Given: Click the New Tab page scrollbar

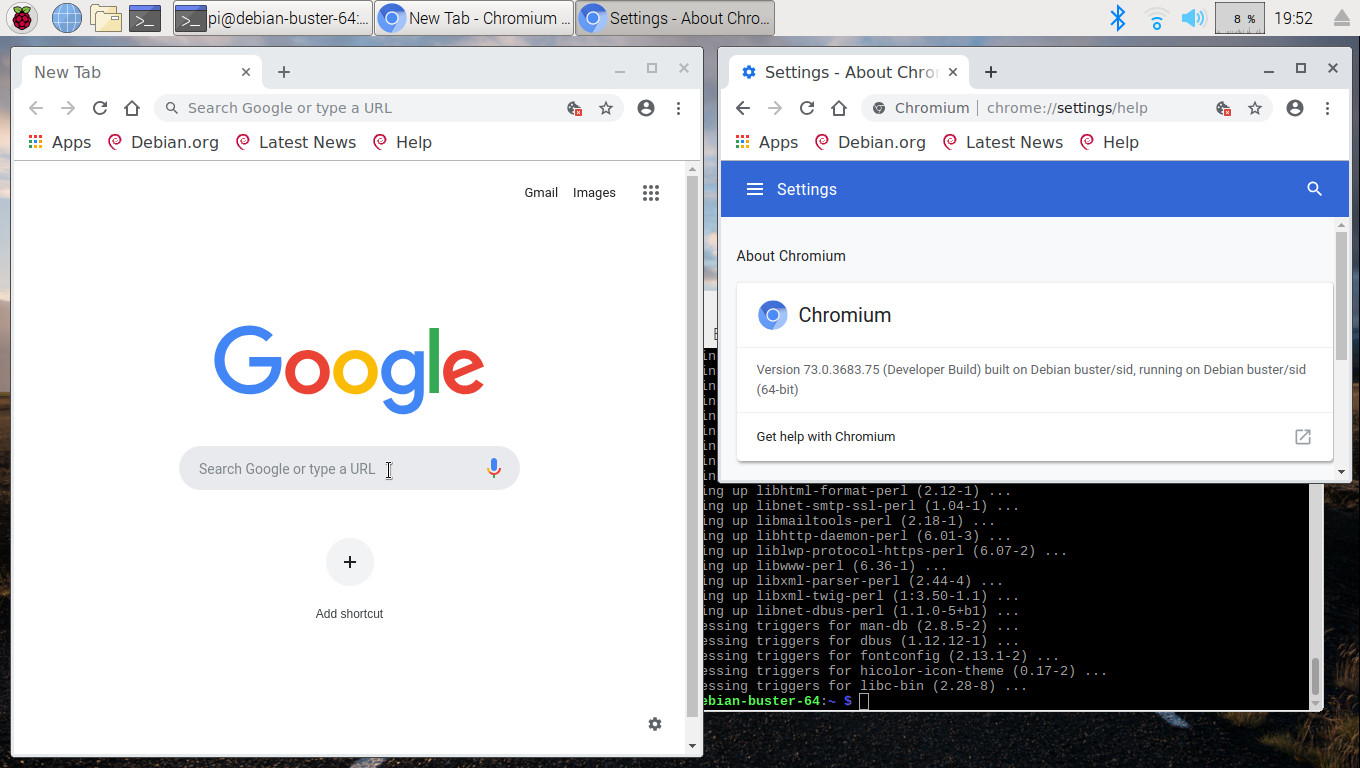Looking at the screenshot, I should pyautogui.click(x=693, y=446).
